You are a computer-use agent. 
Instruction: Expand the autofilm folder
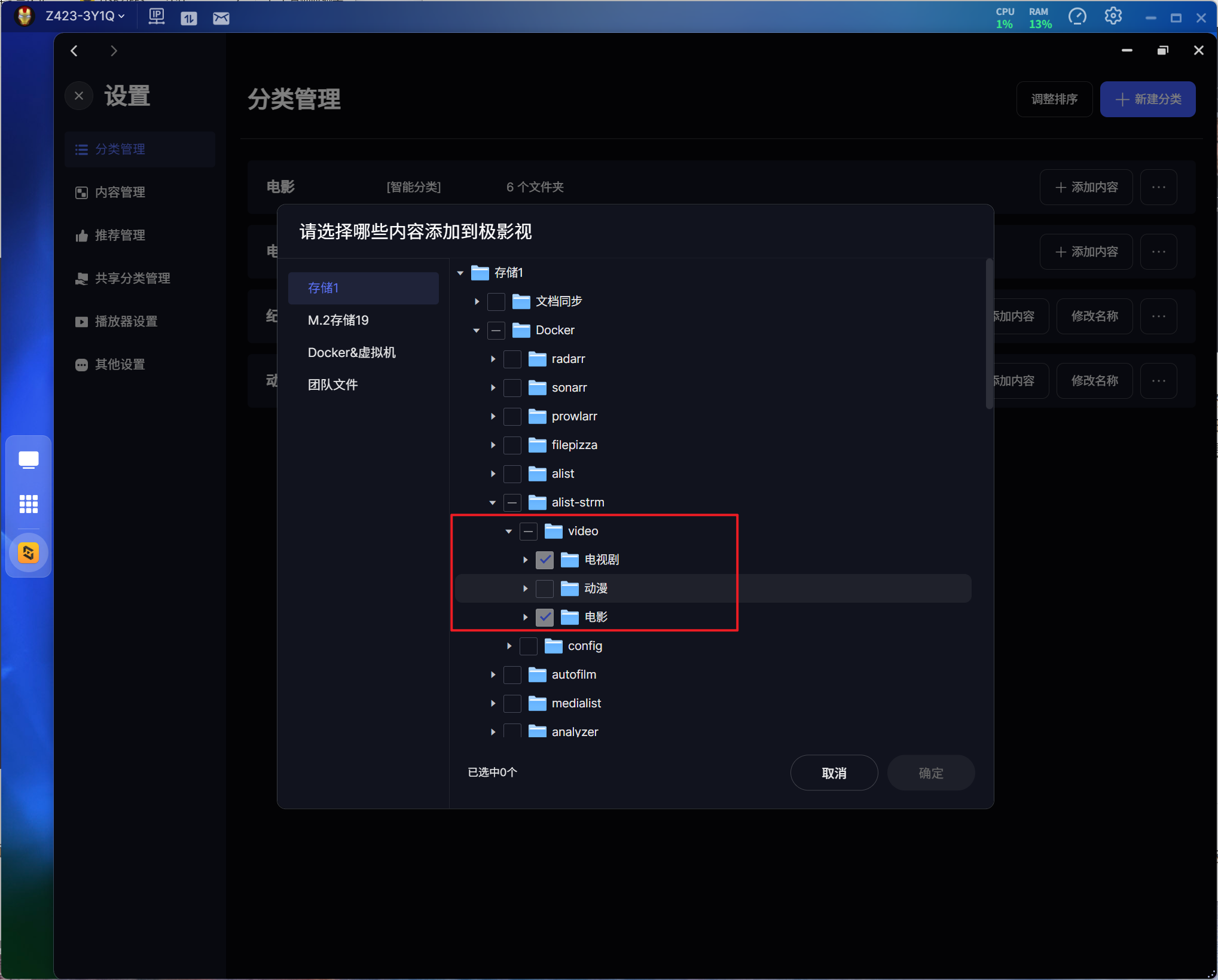click(x=493, y=674)
